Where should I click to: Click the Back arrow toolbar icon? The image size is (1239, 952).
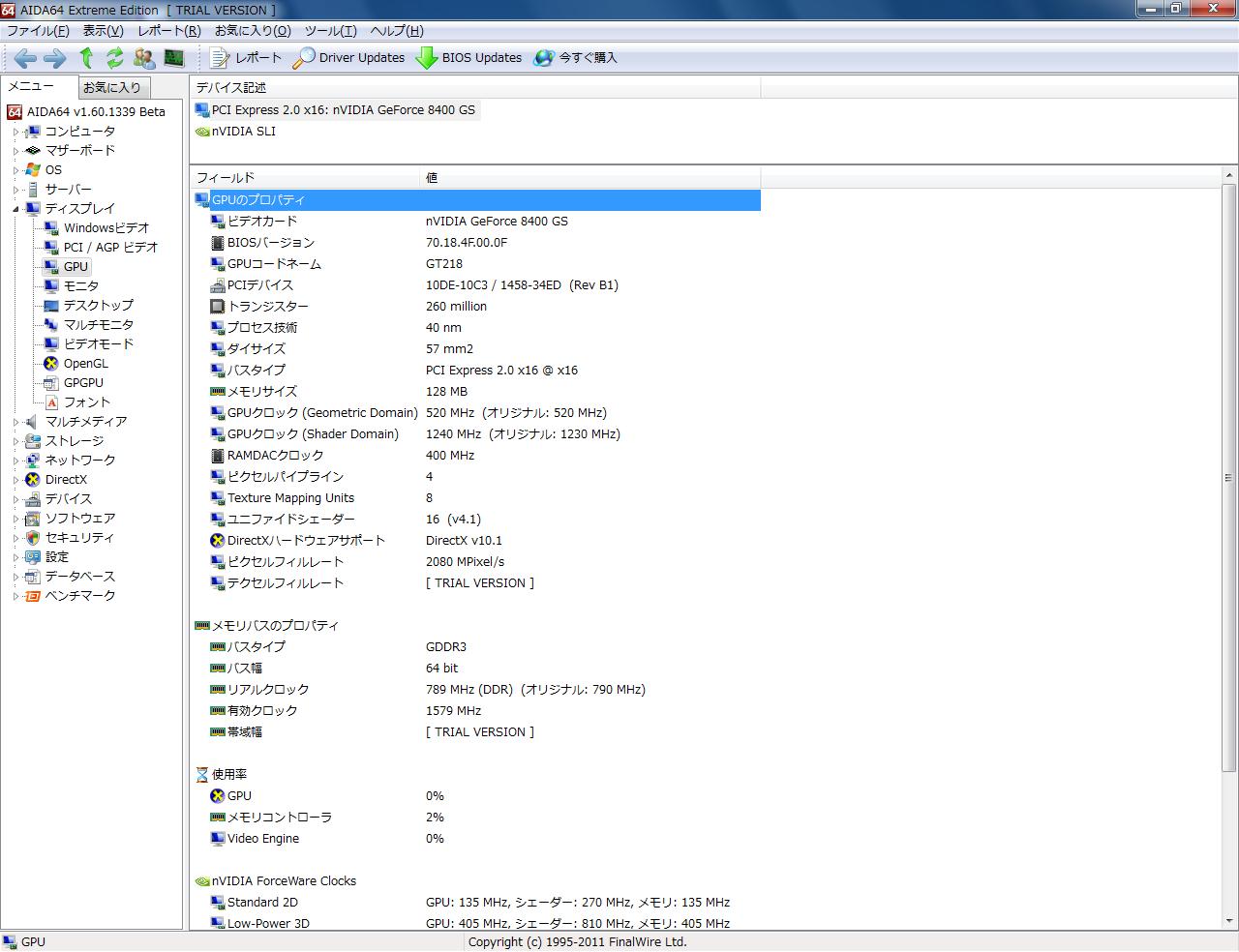click(x=25, y=58)
